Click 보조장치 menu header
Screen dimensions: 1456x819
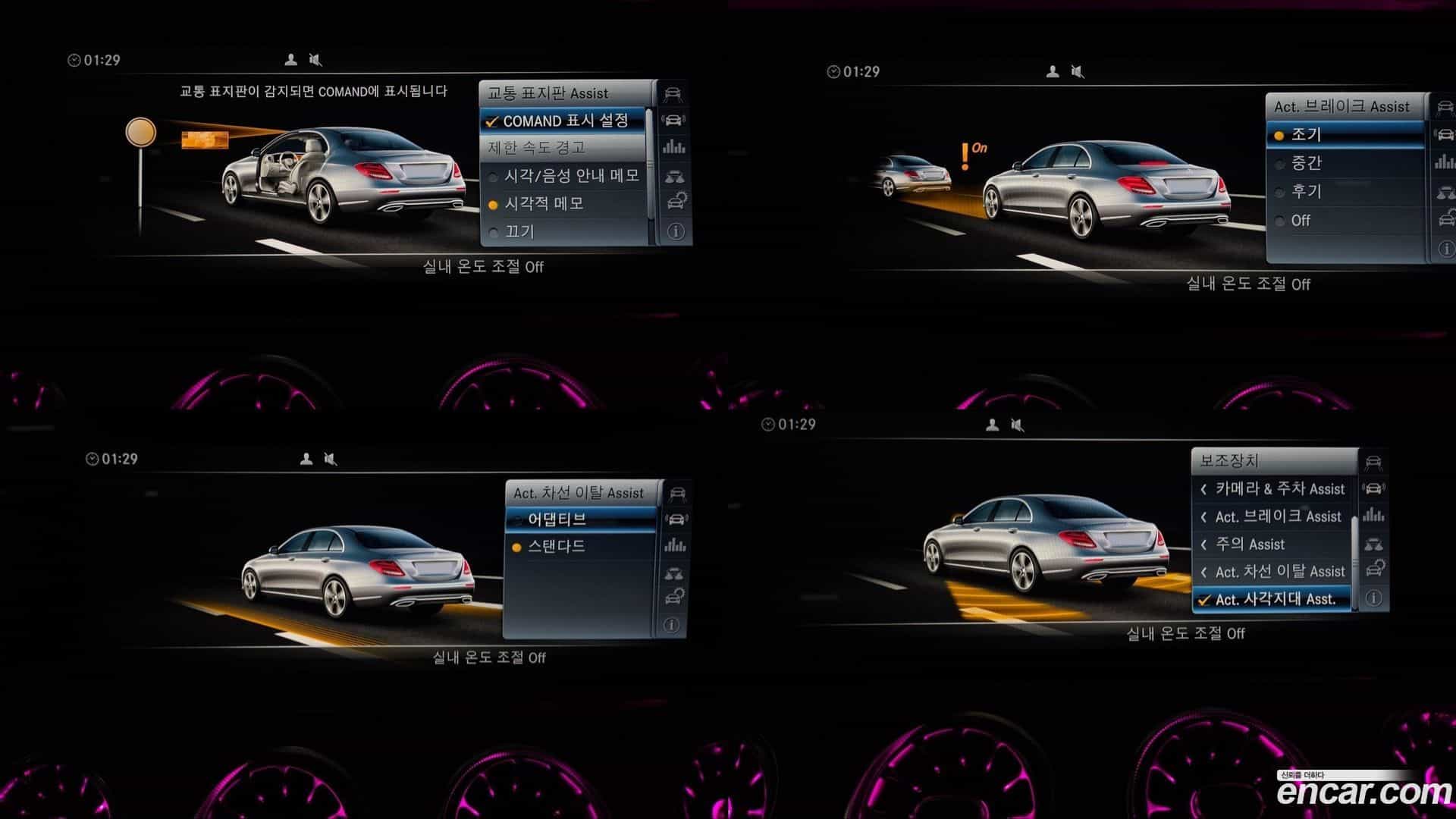(x=1275, y=460)
